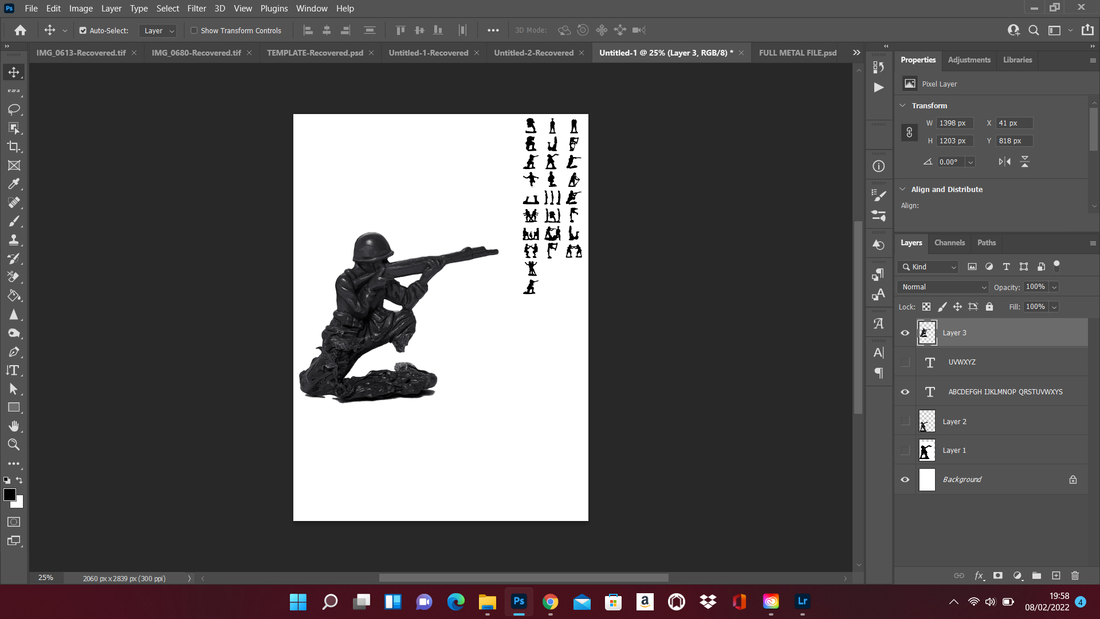The width and height of the screenshot is (1100, 619).
Task: Open the Auto-Select Layer dropdown
Action: click(x=158, y=31)
